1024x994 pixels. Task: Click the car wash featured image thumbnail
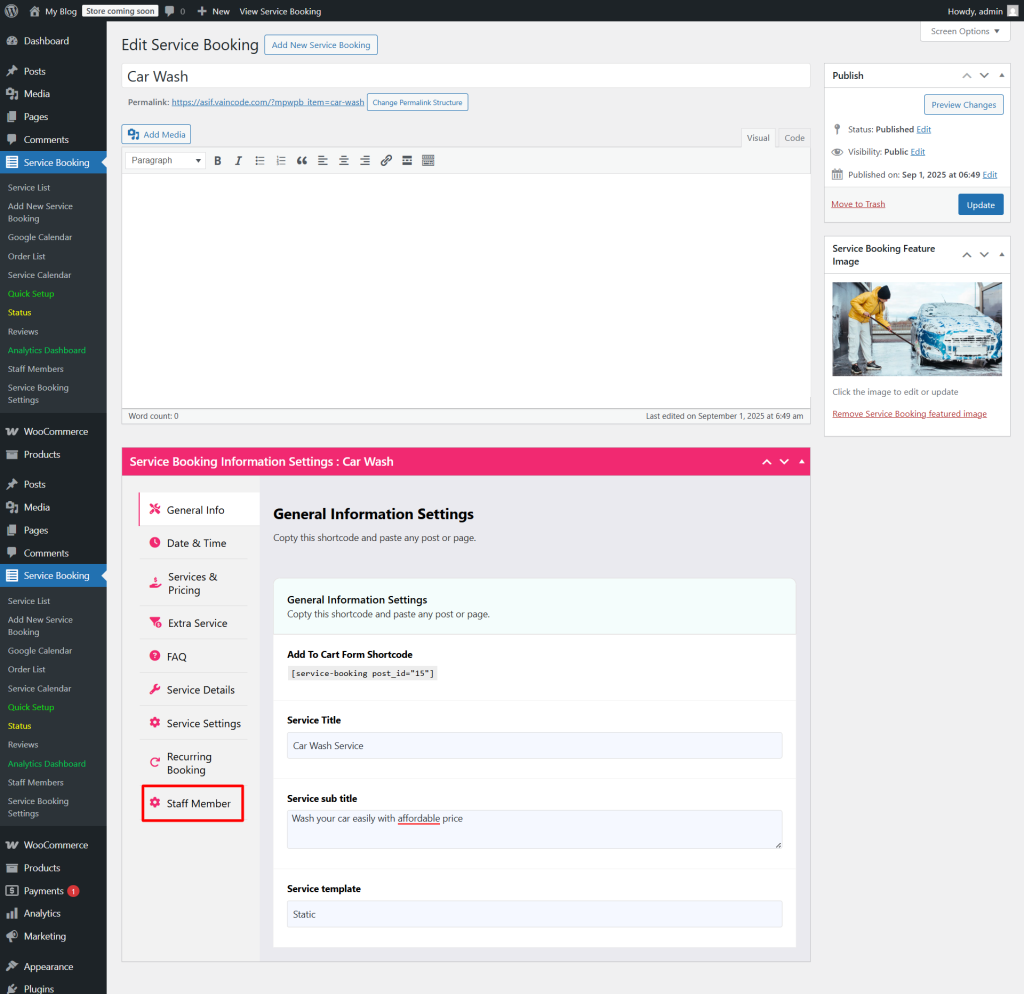pos(916,328)
